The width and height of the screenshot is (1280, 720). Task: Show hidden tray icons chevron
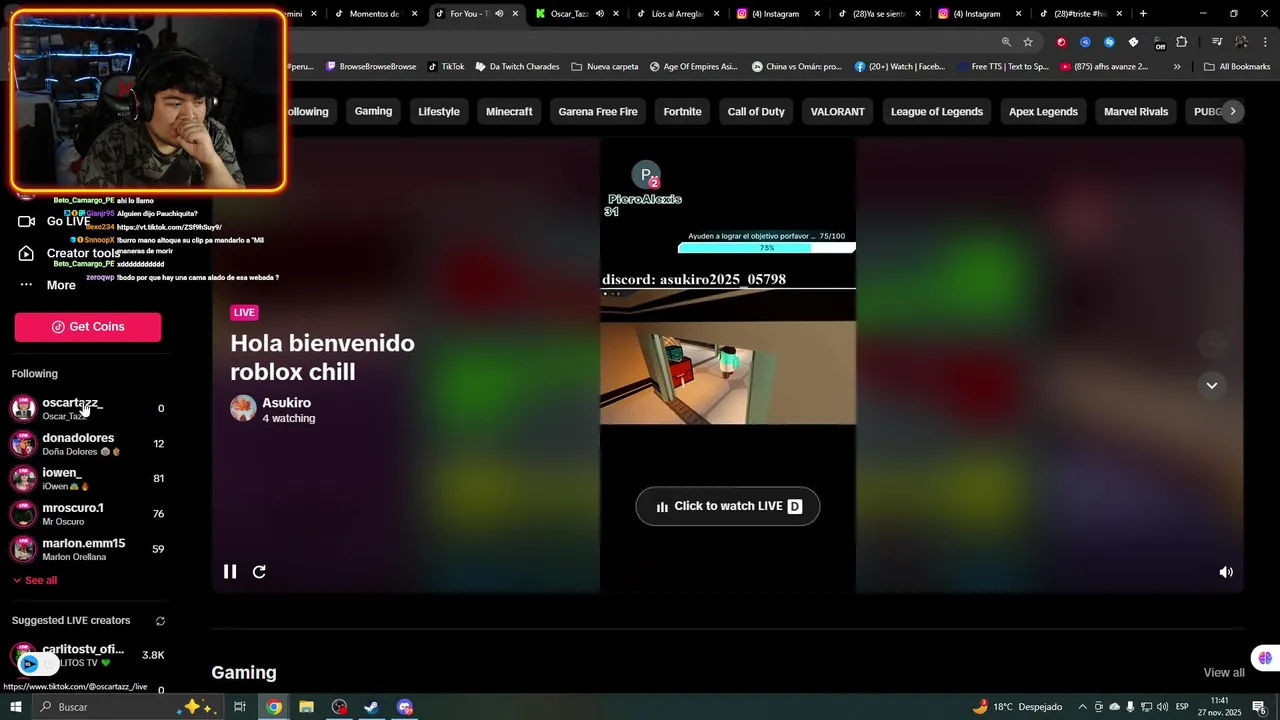click(x=1082, y=707)
